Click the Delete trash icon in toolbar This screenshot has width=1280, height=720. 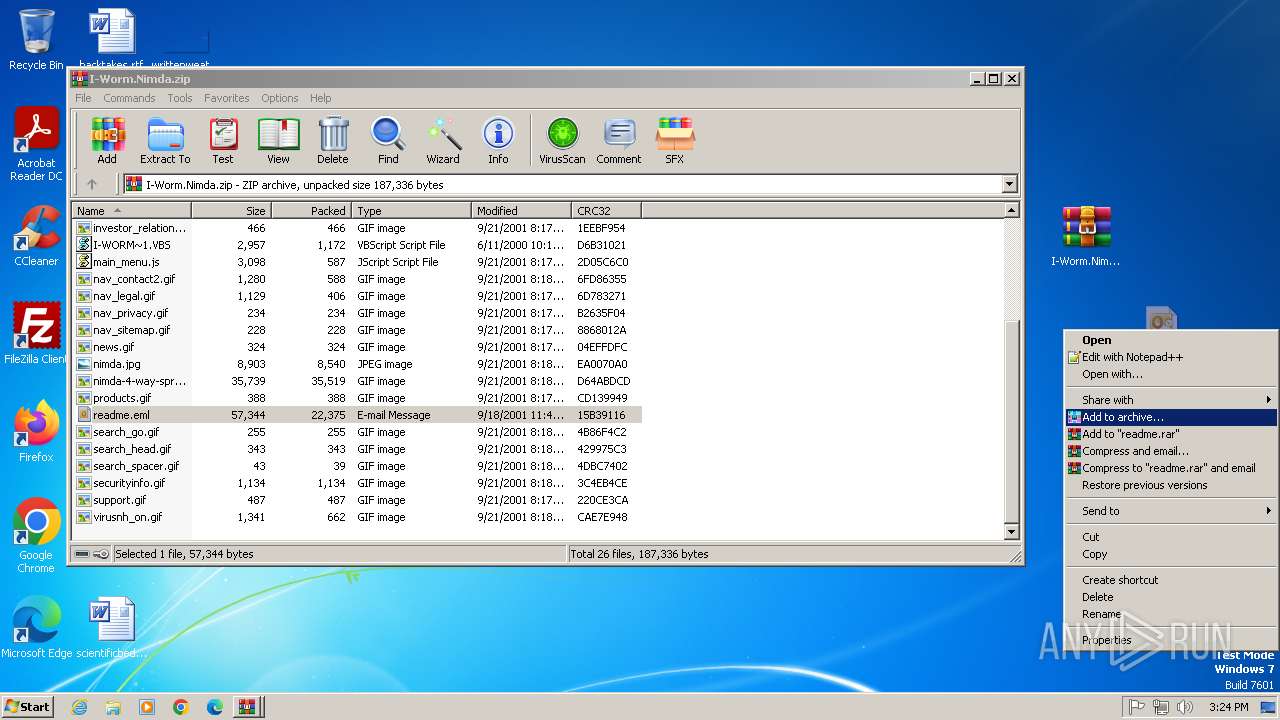tap(333, 140)
